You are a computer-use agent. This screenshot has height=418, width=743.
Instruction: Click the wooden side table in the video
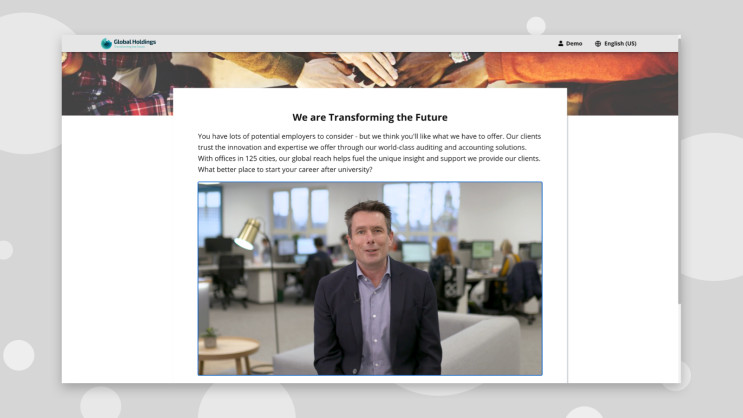(230, 352)
